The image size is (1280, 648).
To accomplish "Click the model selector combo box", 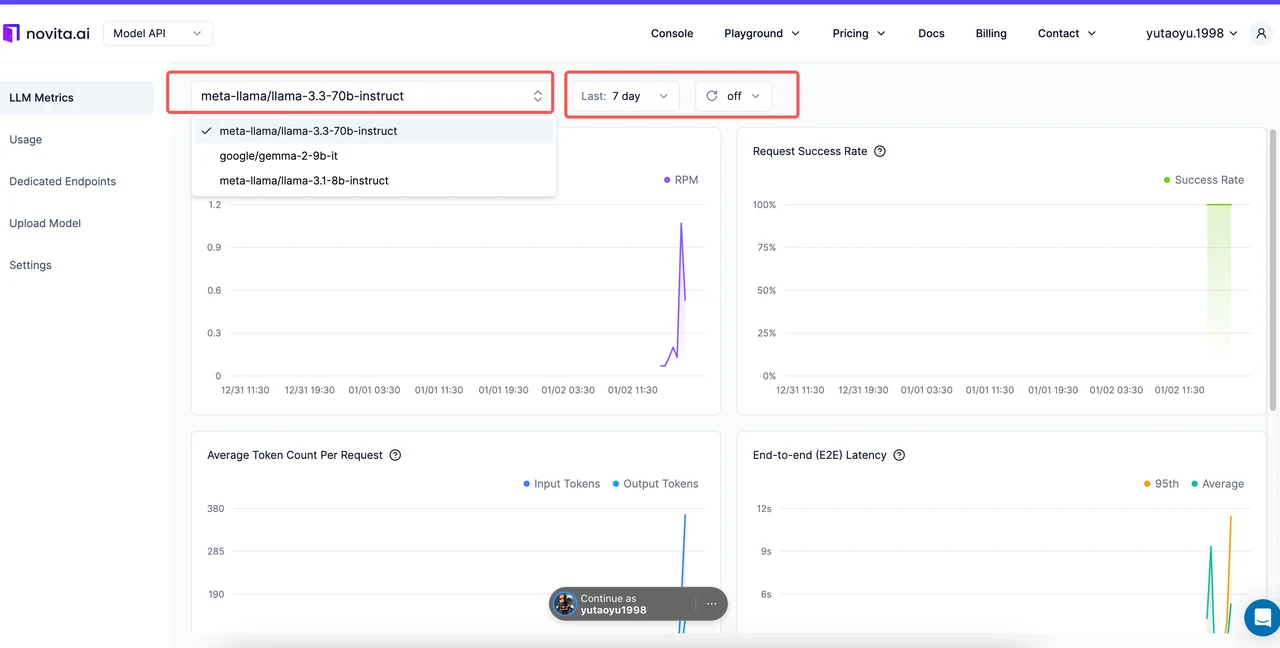I will (371, 96).
